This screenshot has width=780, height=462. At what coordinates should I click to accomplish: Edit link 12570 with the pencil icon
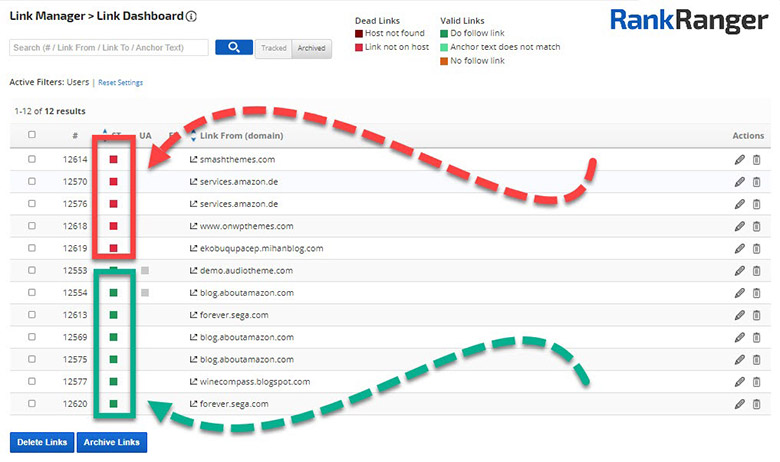pos(740,182)
